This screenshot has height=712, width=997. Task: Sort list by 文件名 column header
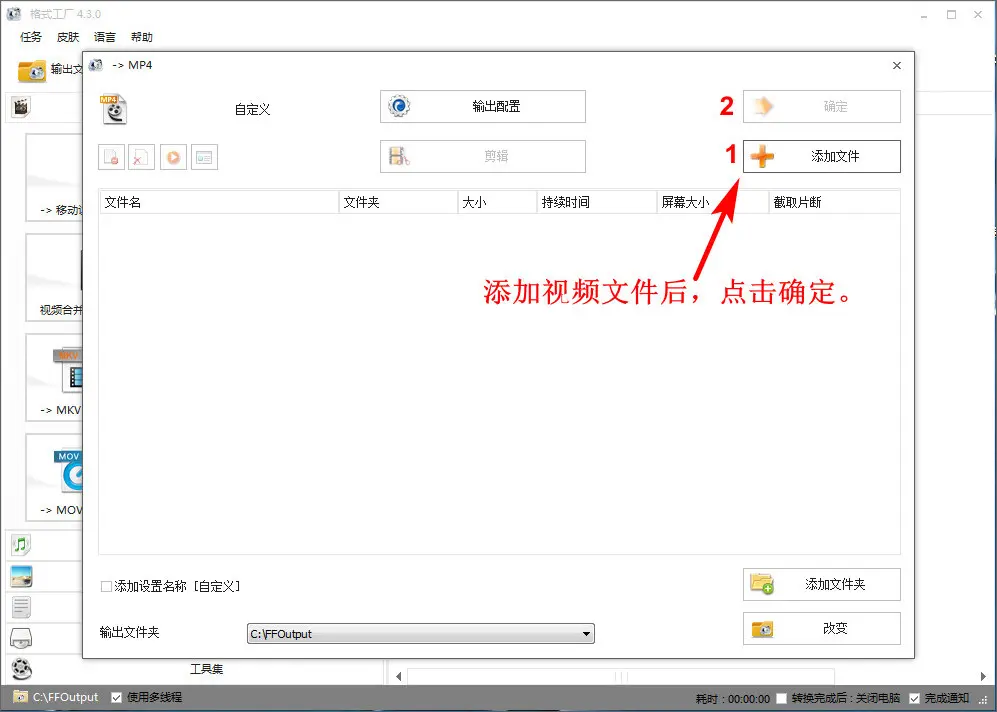pyautogui.click(x=218, y=202)
